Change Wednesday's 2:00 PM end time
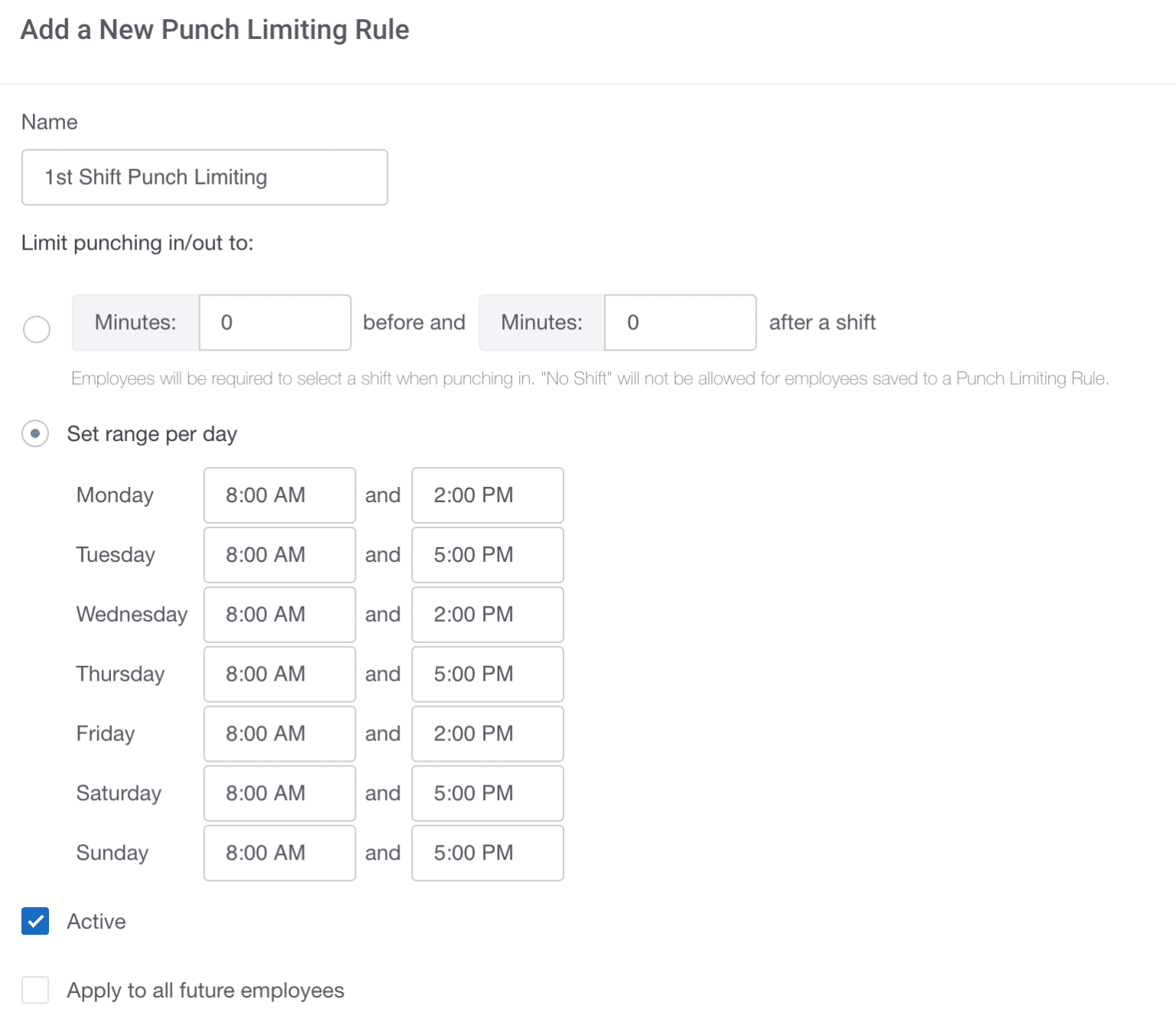The height and width of the screenshot is (1022, 1176). click(487, 614)
